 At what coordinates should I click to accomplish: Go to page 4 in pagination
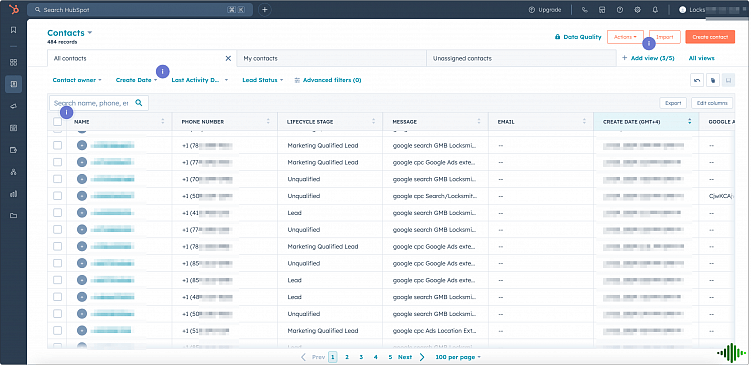[x=376, y=357]
